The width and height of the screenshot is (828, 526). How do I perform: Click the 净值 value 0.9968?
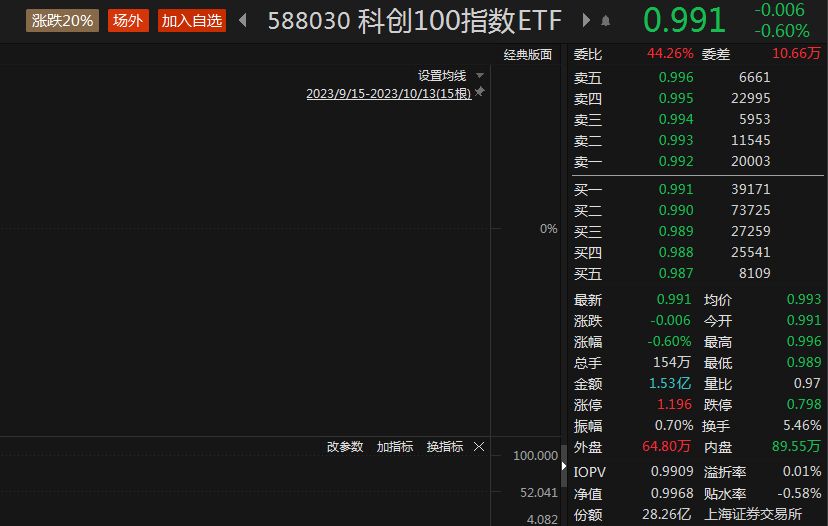tap(672, 494)
